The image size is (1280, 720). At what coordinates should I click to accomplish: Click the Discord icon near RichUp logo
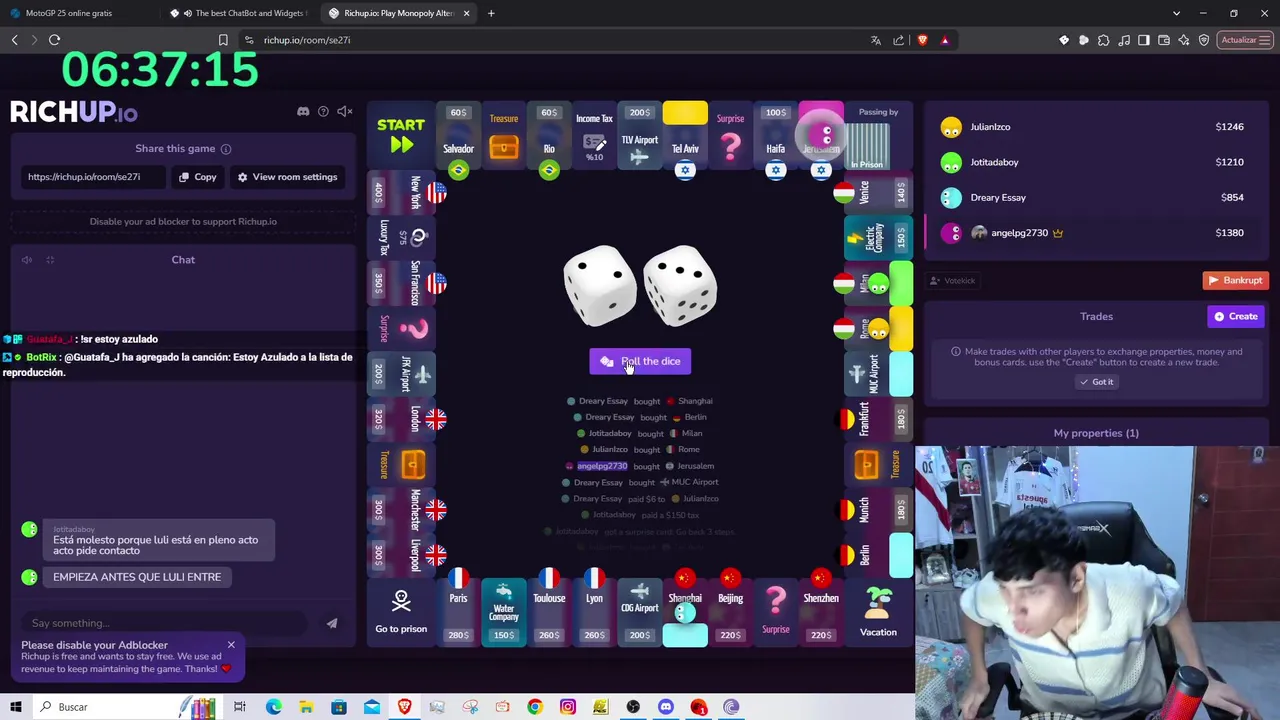click(x=303, y=111)
